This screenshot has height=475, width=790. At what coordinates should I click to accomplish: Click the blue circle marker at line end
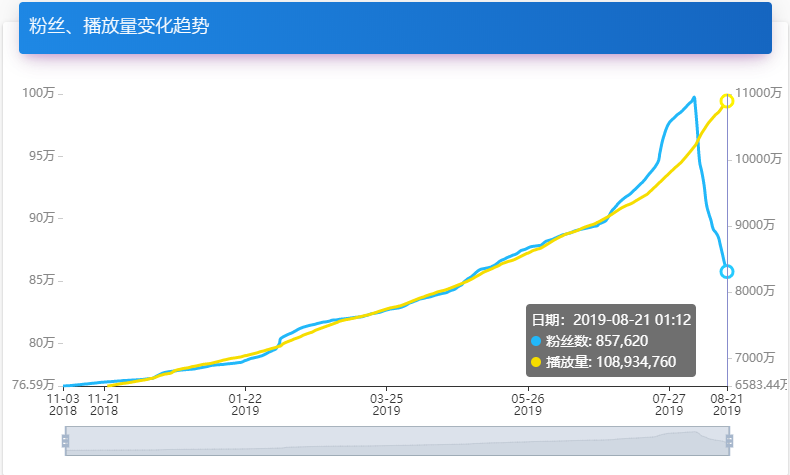click(727, 271)
